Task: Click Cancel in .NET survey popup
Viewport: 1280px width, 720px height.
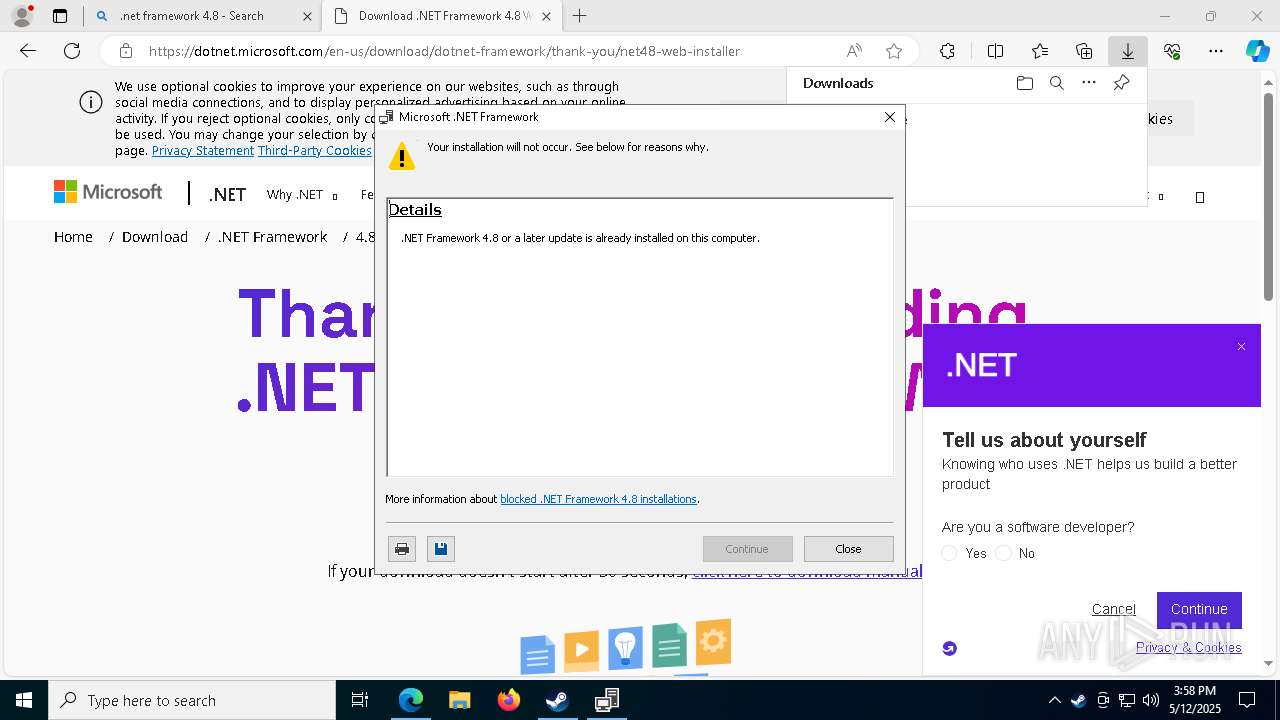Action: pyautogui.click(x=1113, y=609)
